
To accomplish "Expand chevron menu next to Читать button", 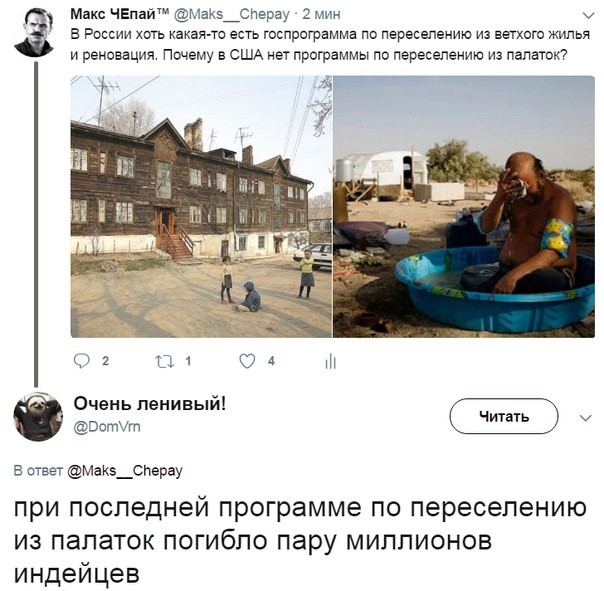I will [x=586, y=418].
